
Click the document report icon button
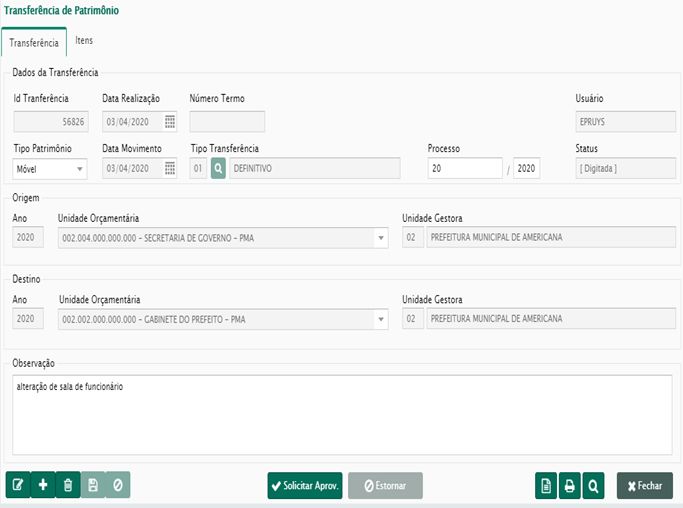click(546, 485)
